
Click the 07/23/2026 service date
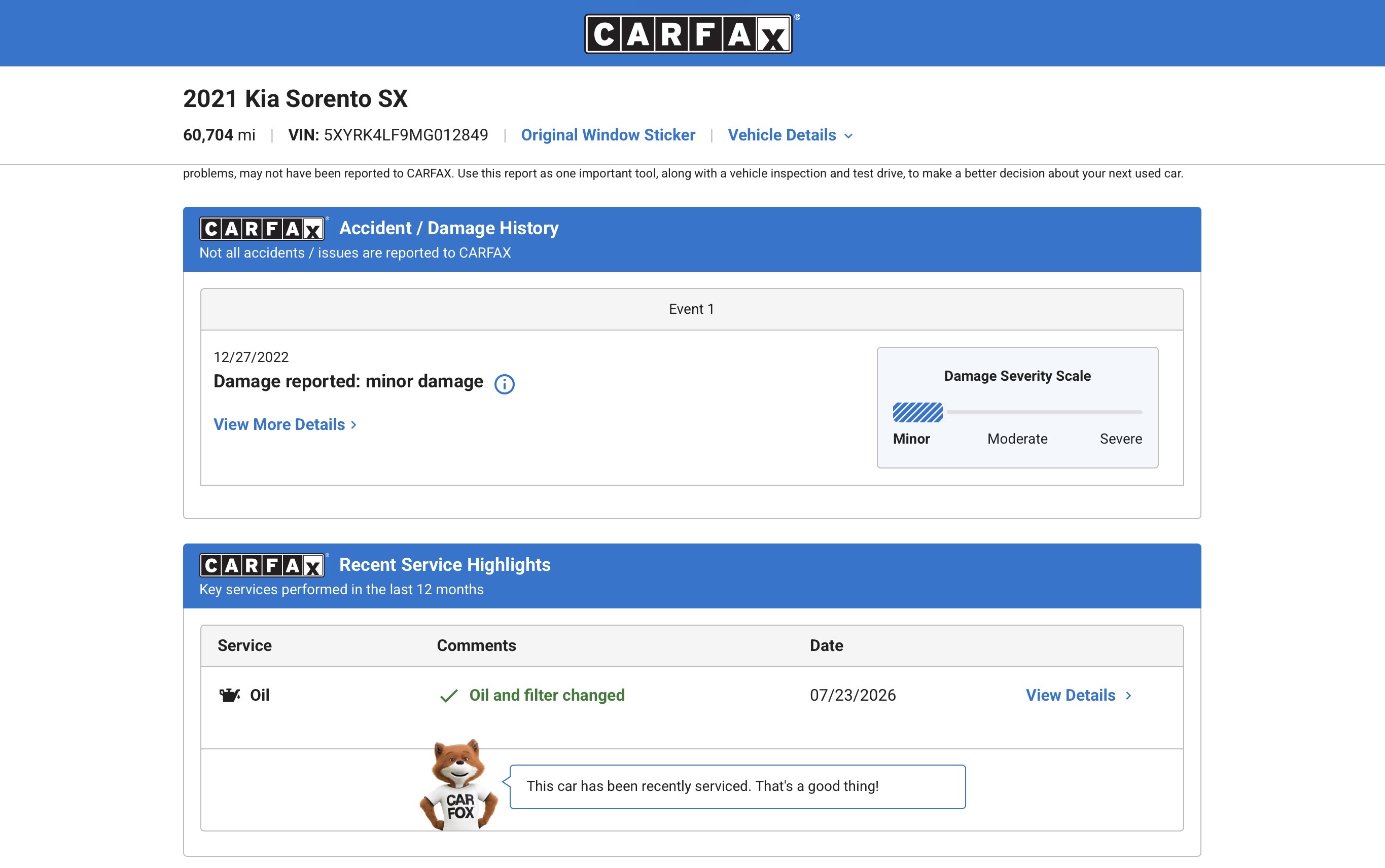point(853,695)
